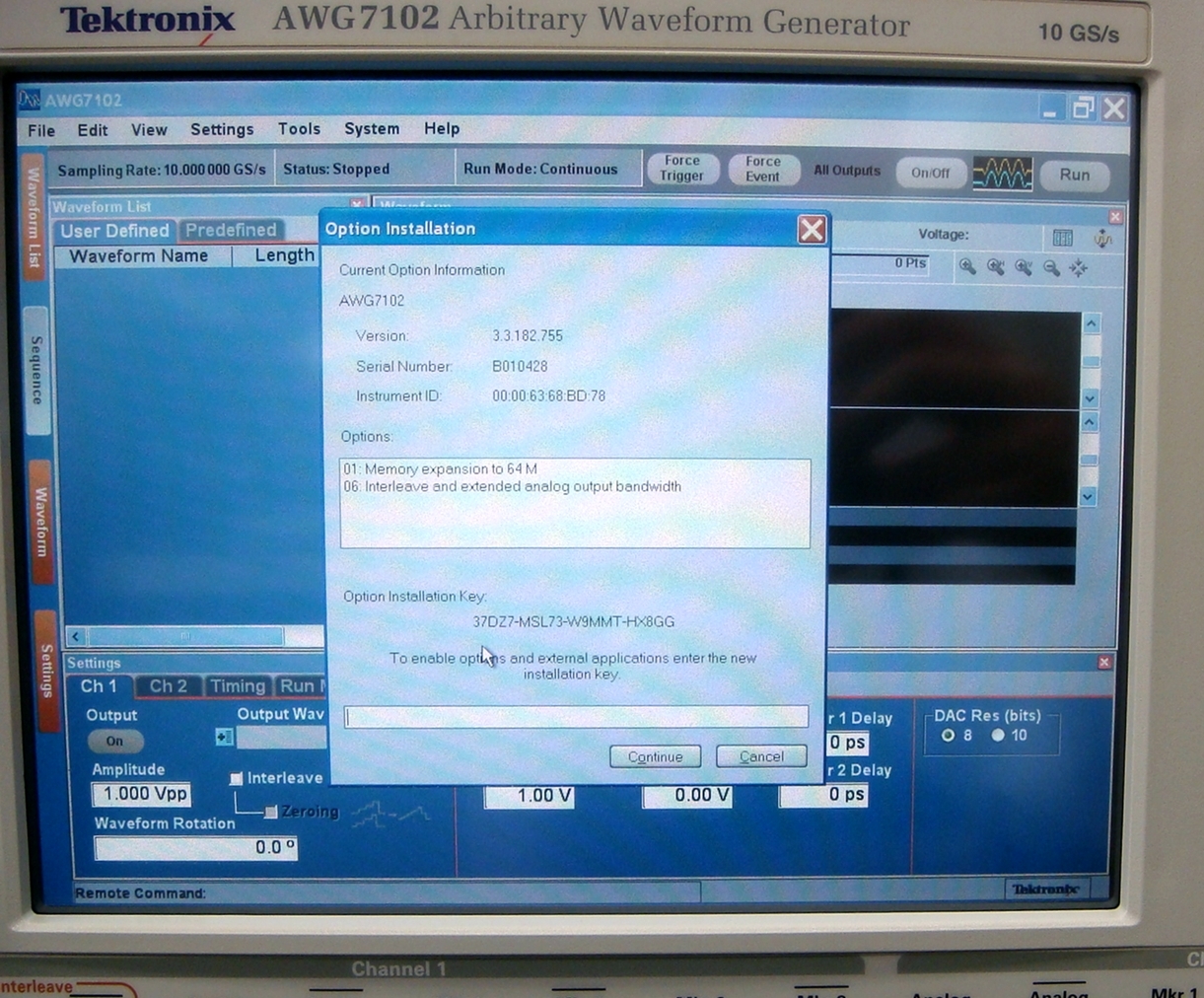
Task: Click the 0.00 V value field
Action: 687,796
